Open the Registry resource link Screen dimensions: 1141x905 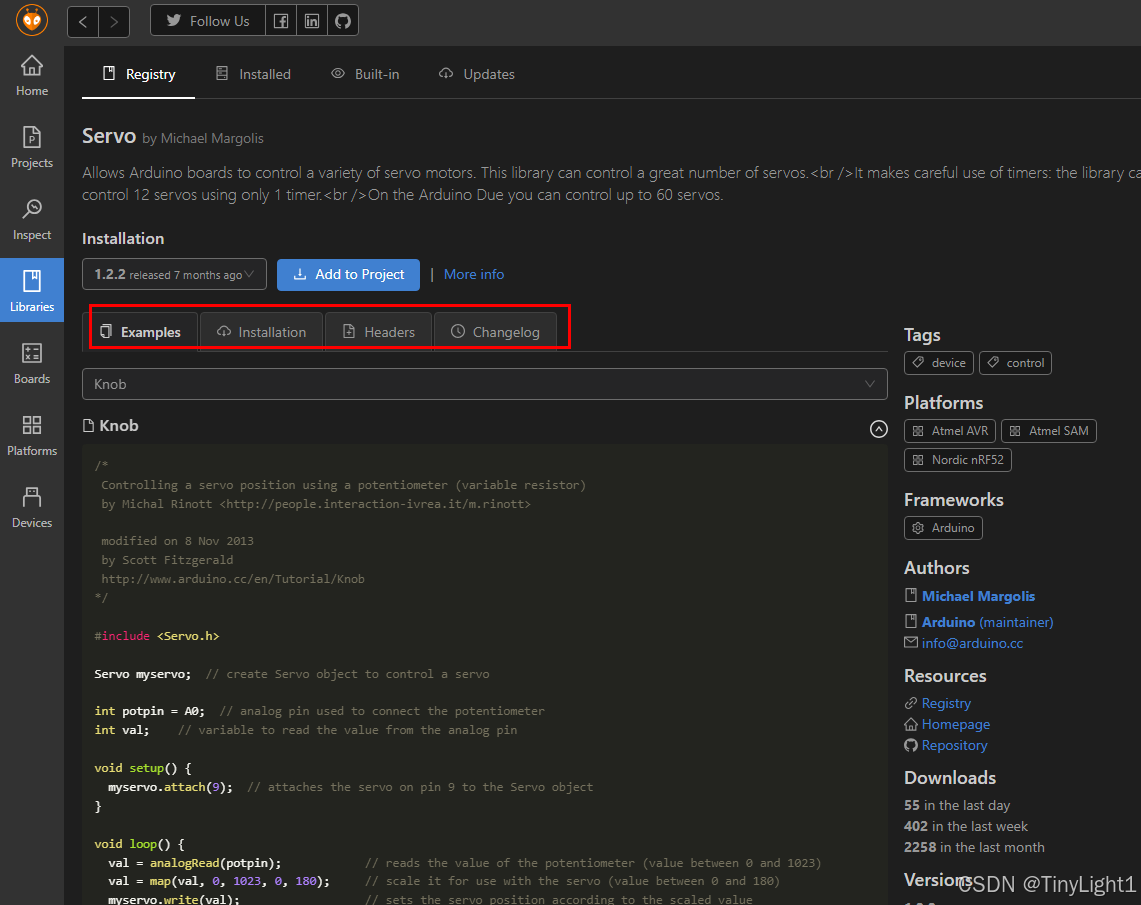coord(946,703)
